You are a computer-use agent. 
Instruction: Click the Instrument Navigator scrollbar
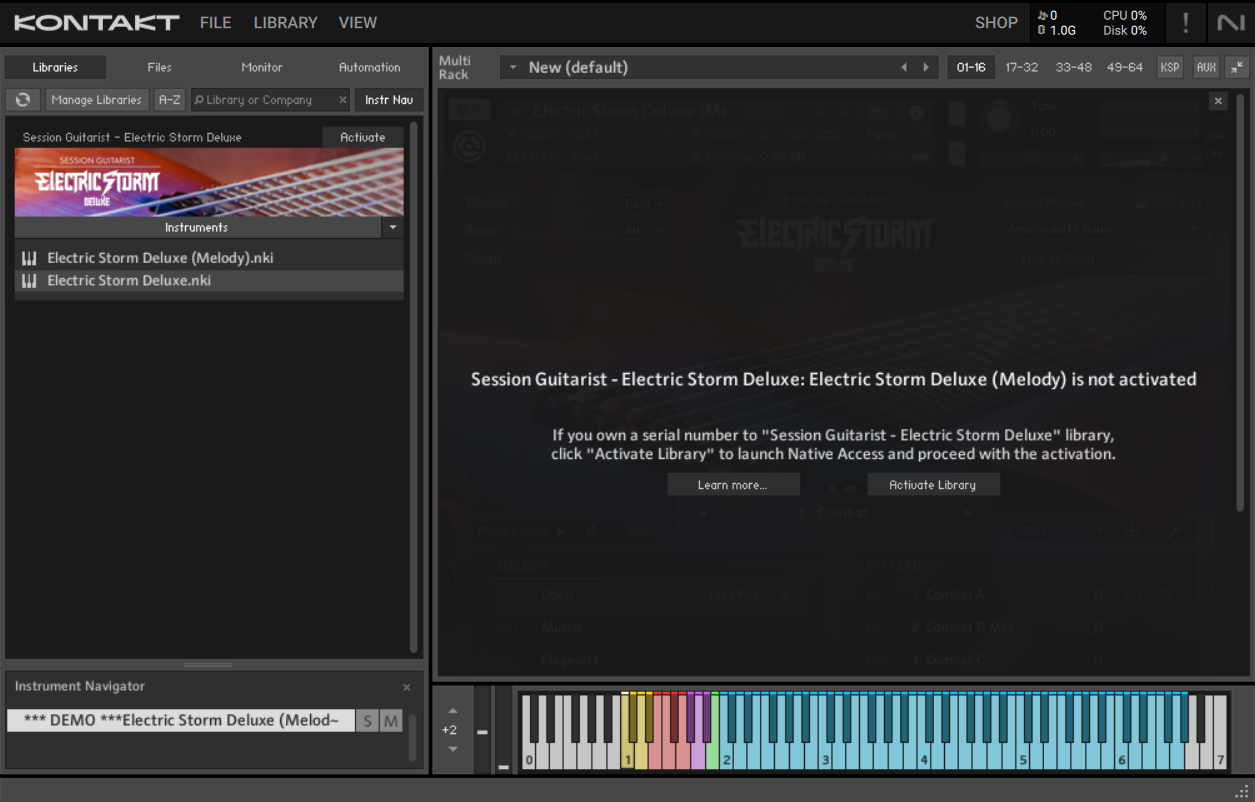click(x=413, y=737)
